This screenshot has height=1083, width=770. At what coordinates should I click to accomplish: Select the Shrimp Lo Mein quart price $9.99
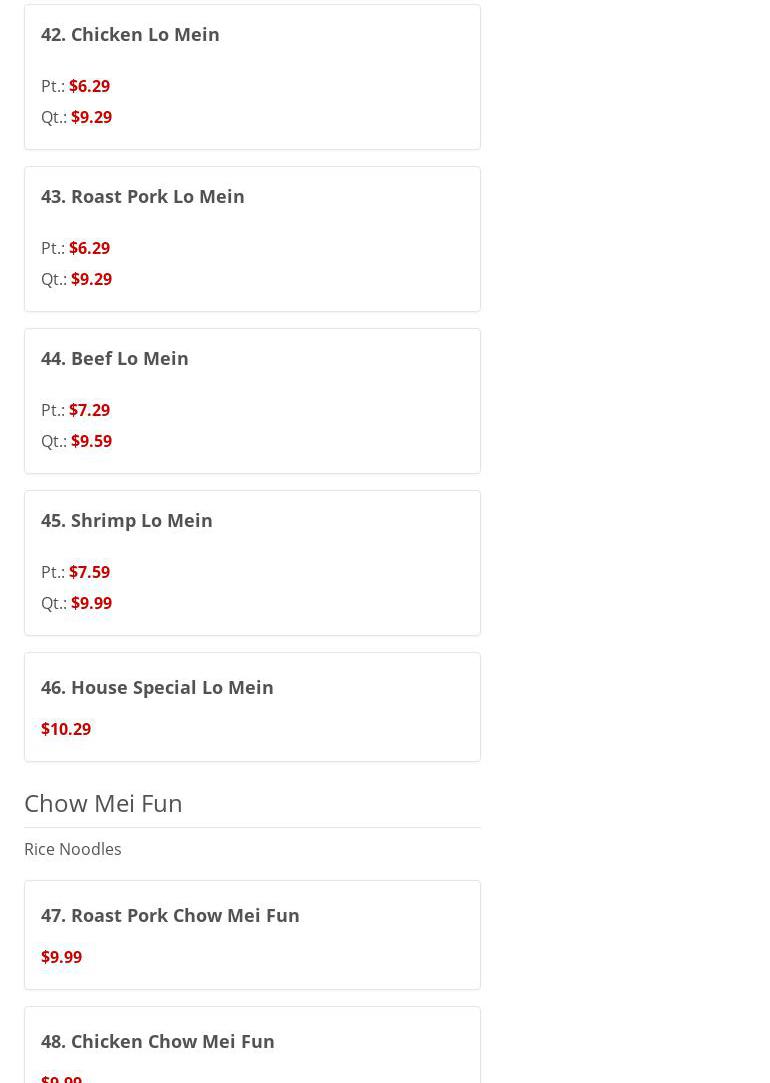click(91, 603)
